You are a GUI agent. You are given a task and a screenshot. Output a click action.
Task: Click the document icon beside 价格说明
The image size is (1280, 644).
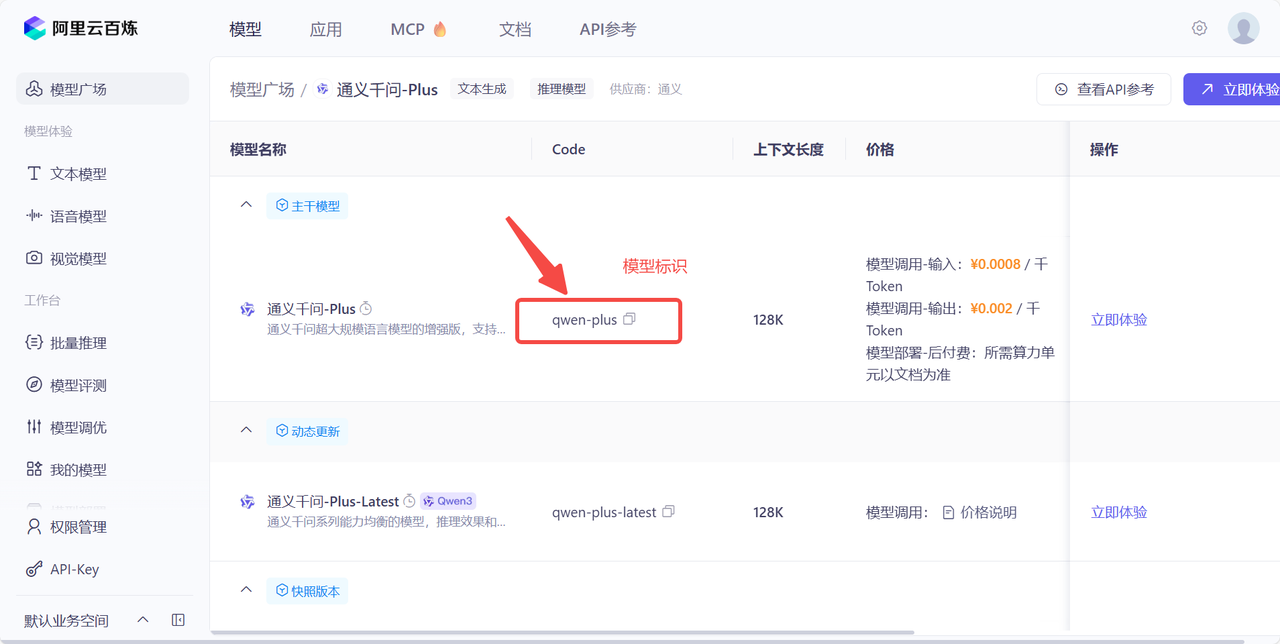[x=949, y=512]
